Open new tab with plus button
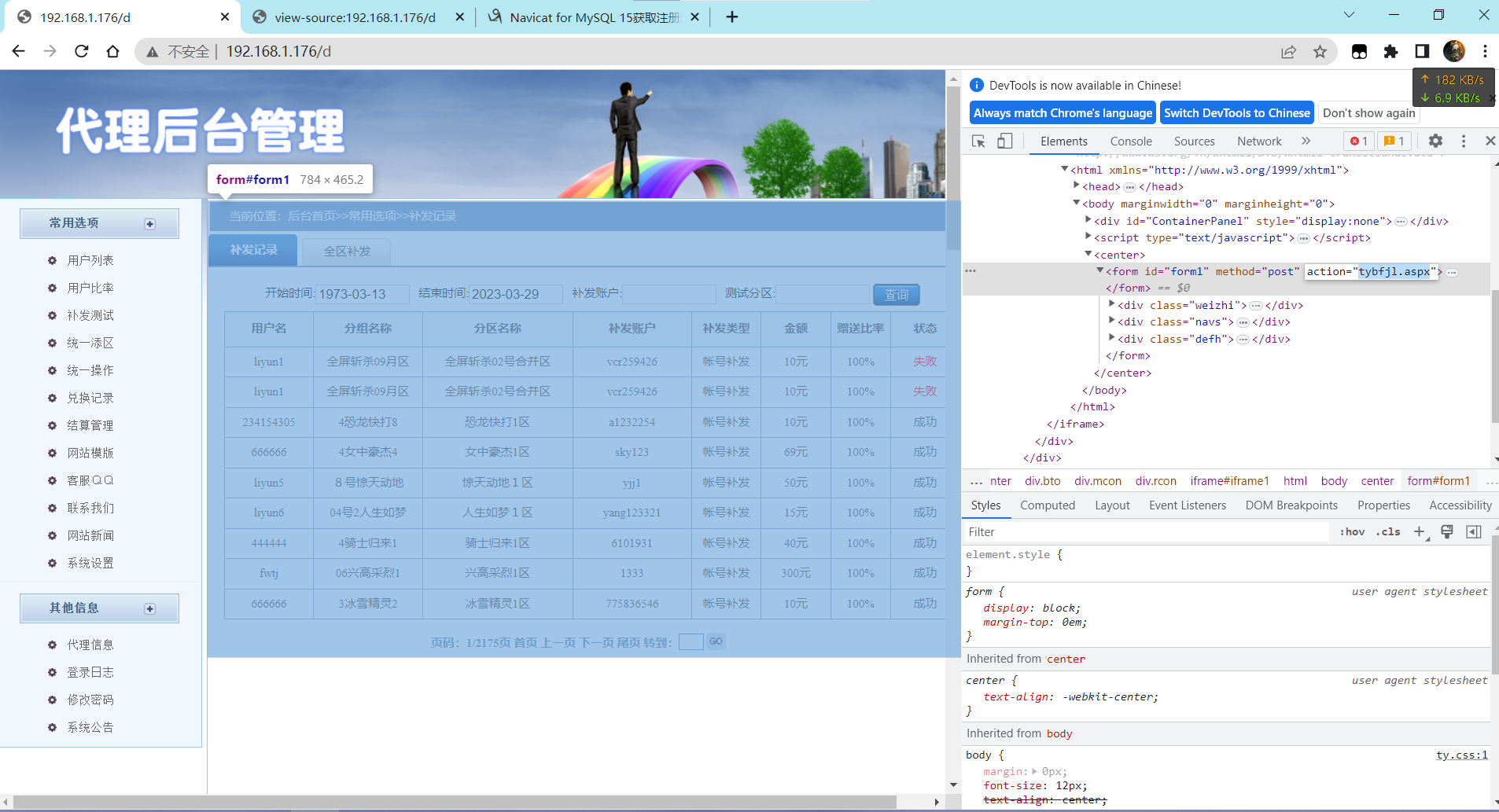 [732, 17]
